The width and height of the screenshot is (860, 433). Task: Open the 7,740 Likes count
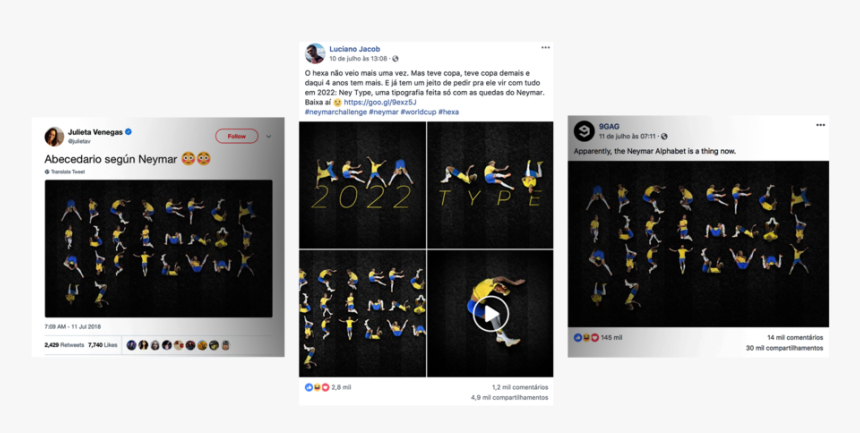(x=103, y=345)
